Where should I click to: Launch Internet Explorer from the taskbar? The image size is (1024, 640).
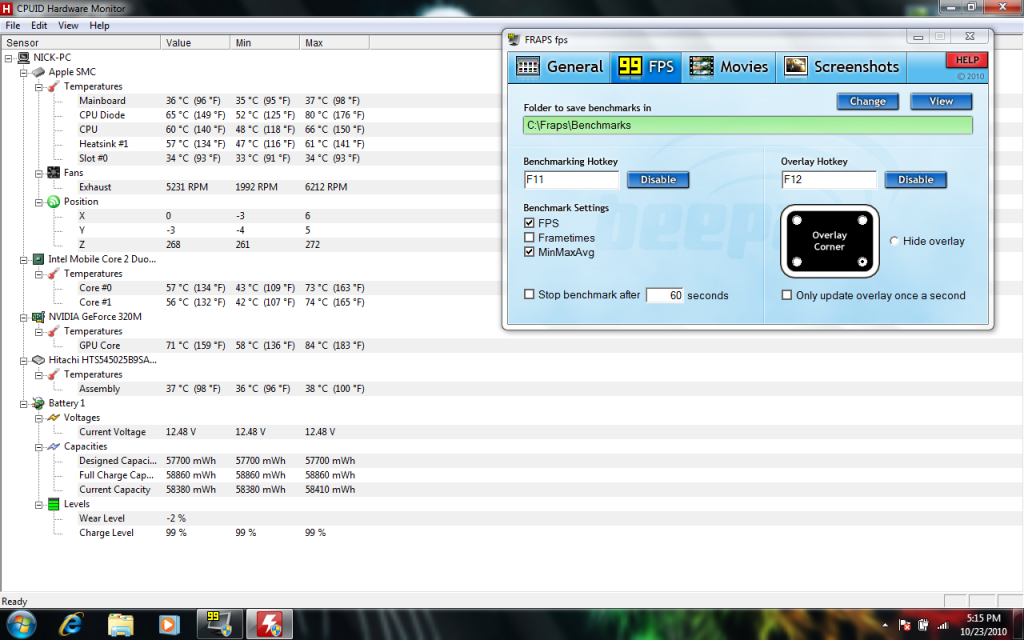click(71, 625)
